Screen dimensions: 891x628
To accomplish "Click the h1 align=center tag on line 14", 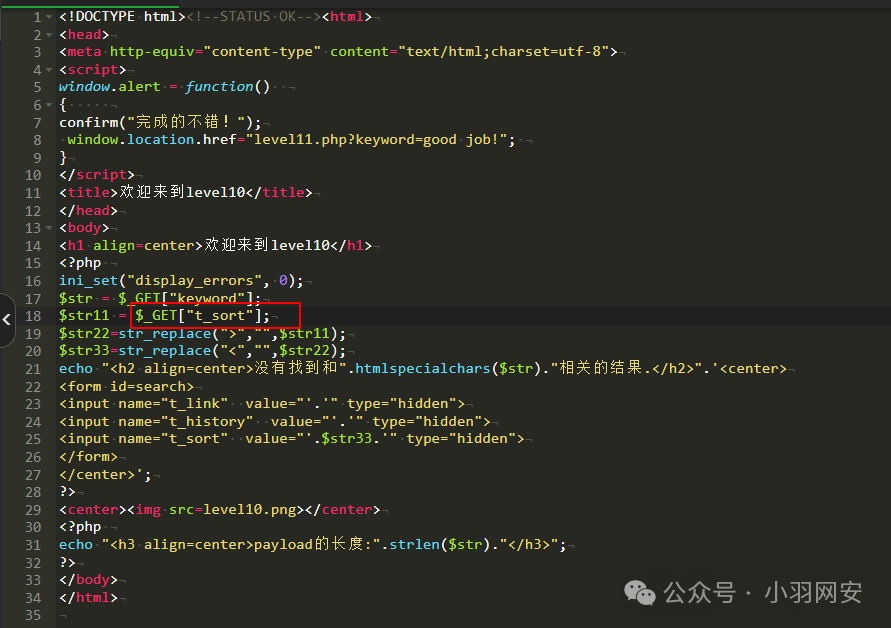I will tap(131, 246).
